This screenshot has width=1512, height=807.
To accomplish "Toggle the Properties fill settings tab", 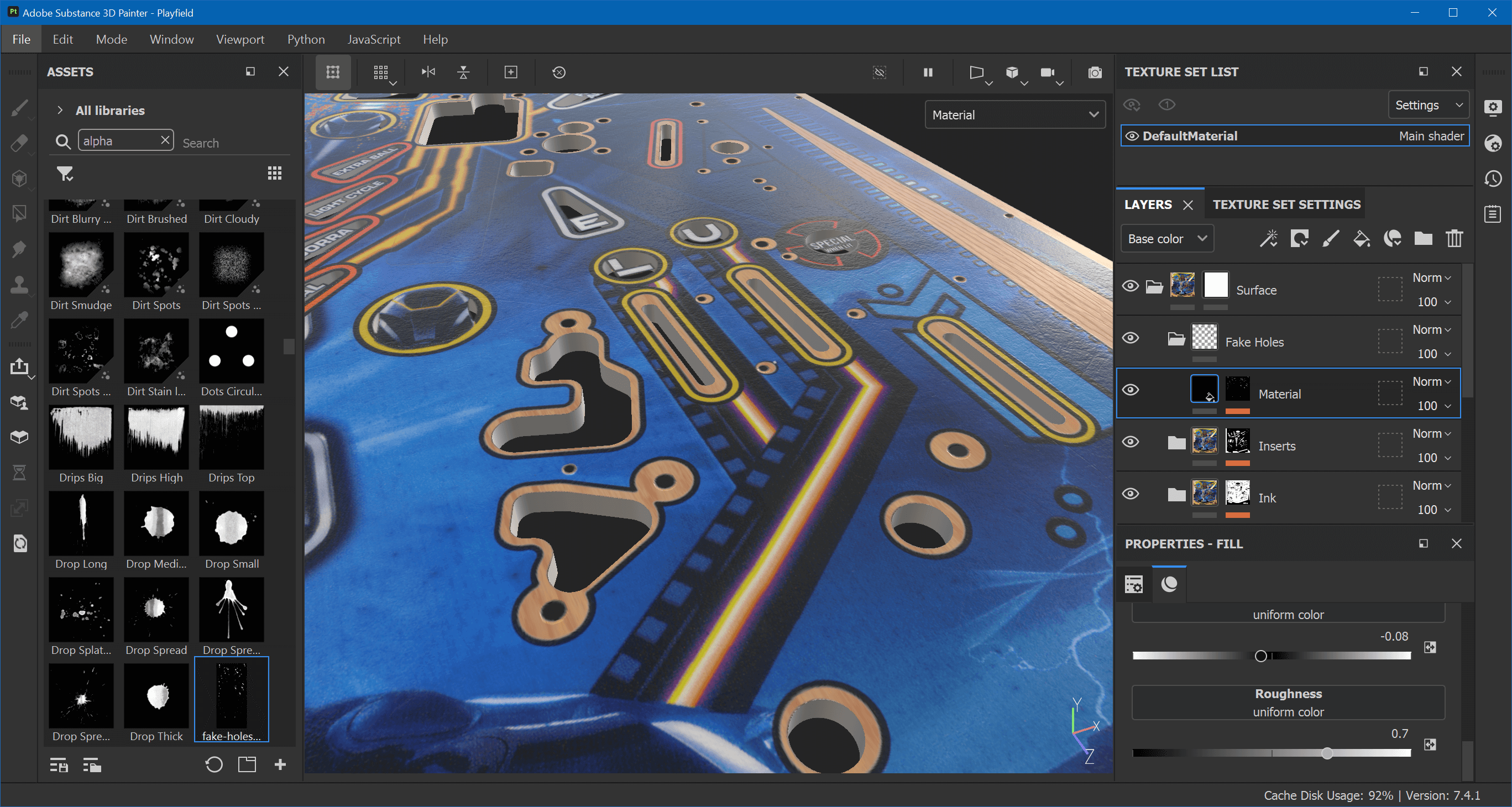I will pyautogui.click(x=1134, y=584).
